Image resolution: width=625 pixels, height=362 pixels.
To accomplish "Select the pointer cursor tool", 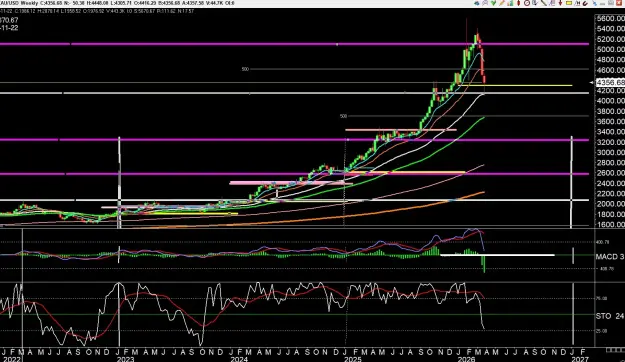I will [x=535, y=3].
